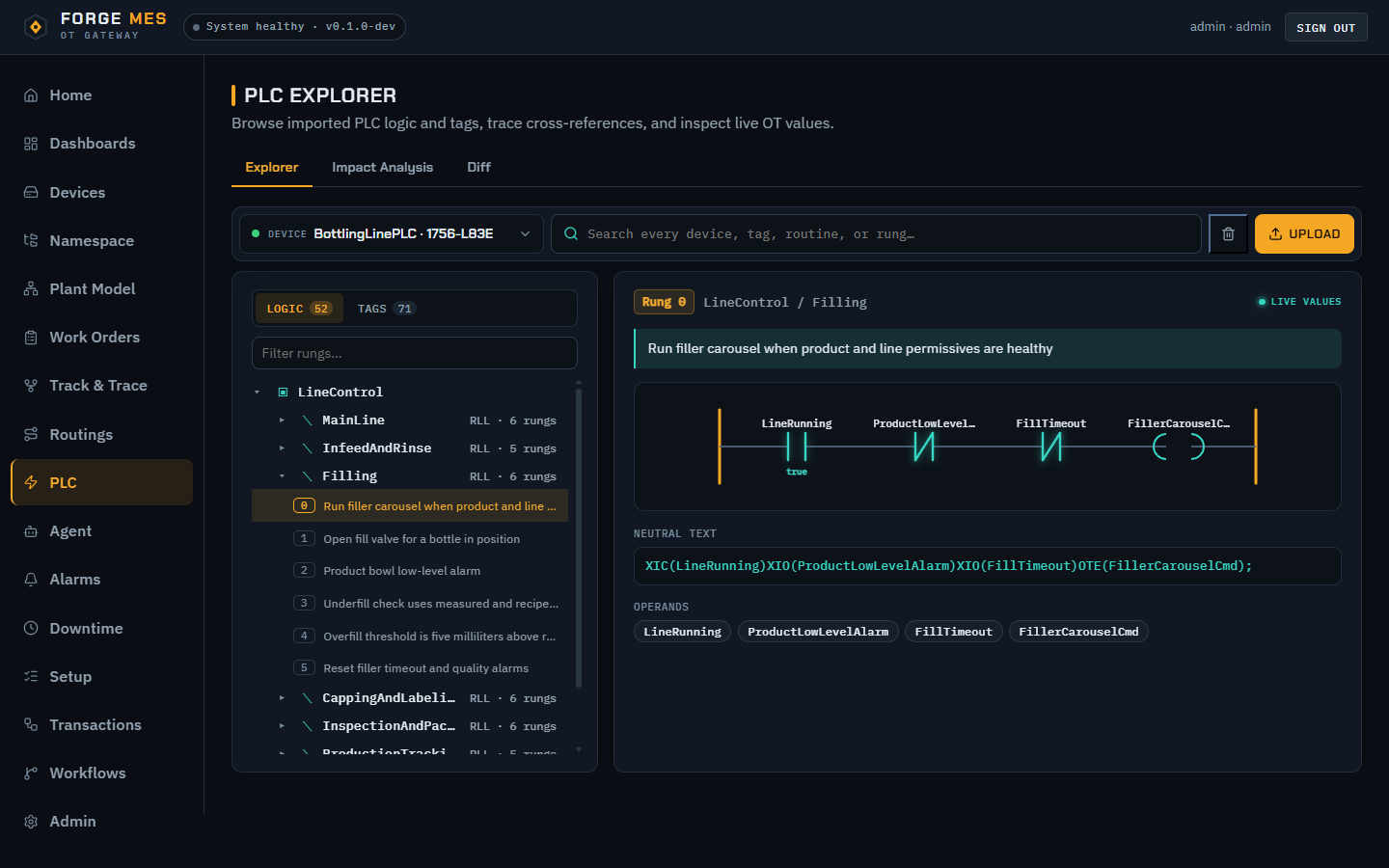
Task: Select the PLC sidebar item
Action: tap(101, 482)
